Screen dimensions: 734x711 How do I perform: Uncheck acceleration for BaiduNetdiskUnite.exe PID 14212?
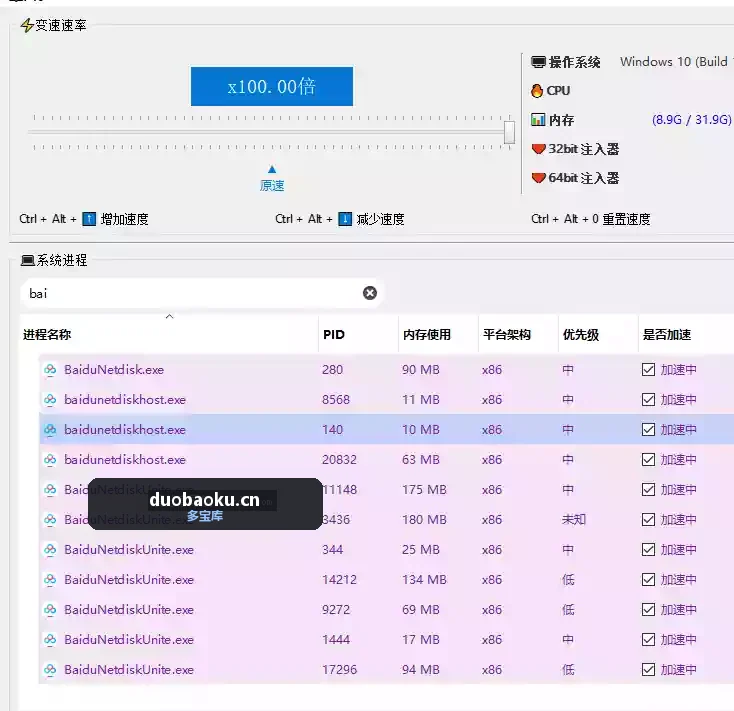pos(648,579)
